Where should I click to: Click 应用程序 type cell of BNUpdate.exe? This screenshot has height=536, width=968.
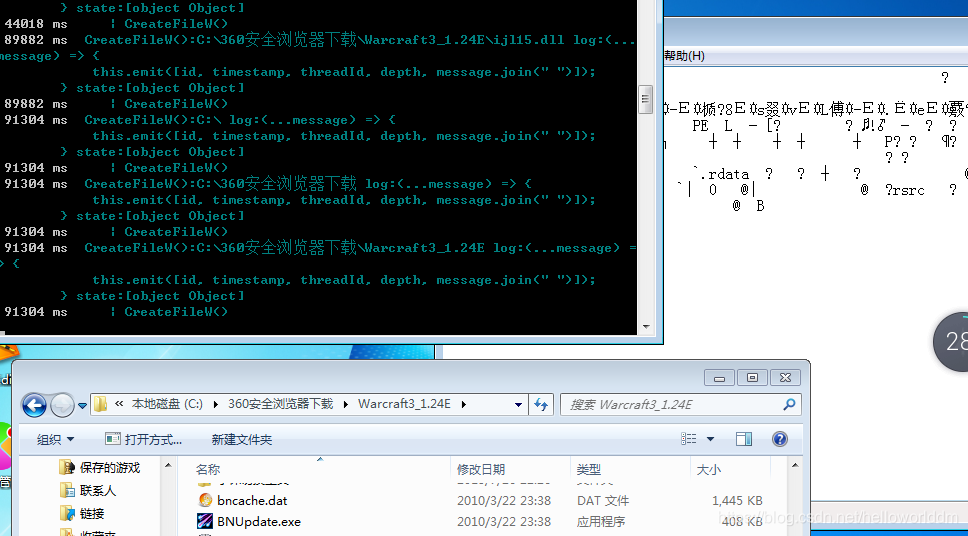tap(601, 522)
